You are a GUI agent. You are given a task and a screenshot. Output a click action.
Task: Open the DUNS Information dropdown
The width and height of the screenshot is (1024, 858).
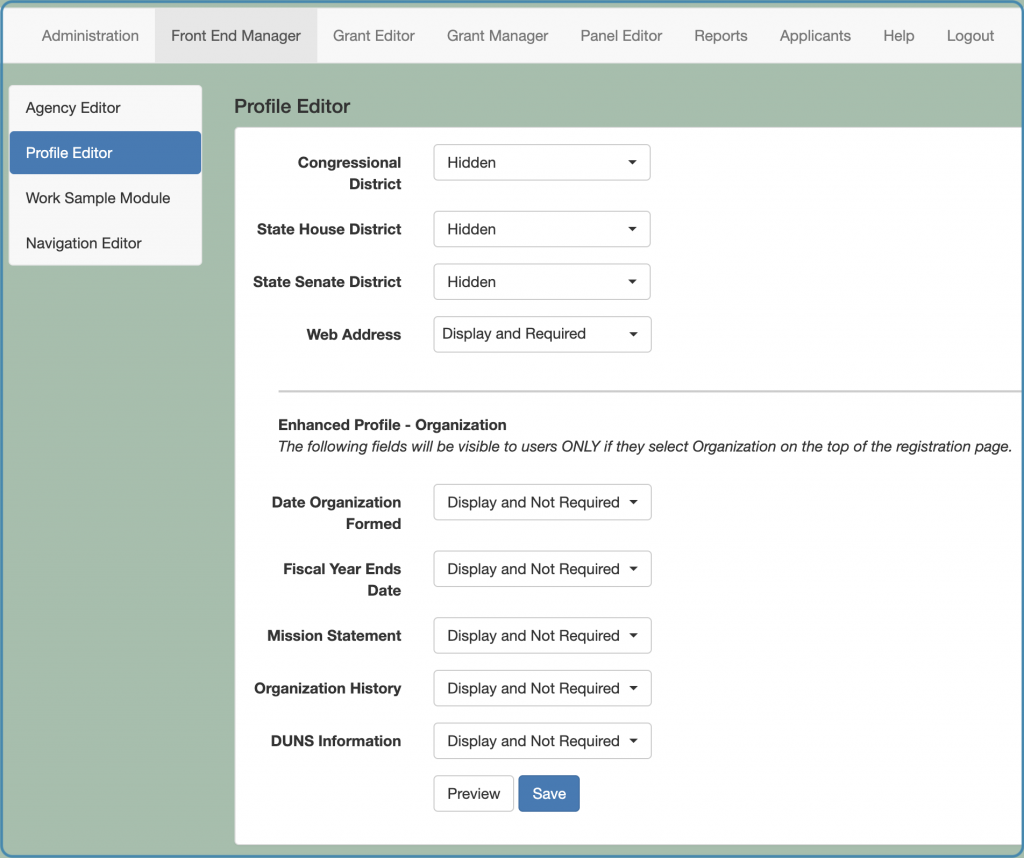click(541, 740)
